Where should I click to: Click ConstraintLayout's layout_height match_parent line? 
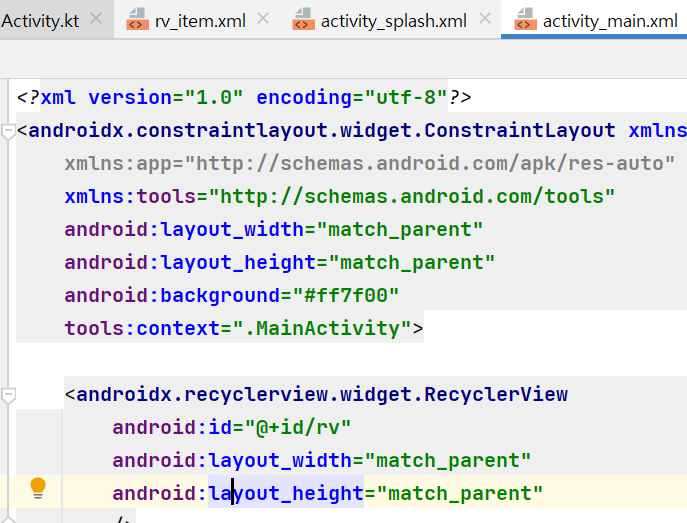click(x=280, y=262)
